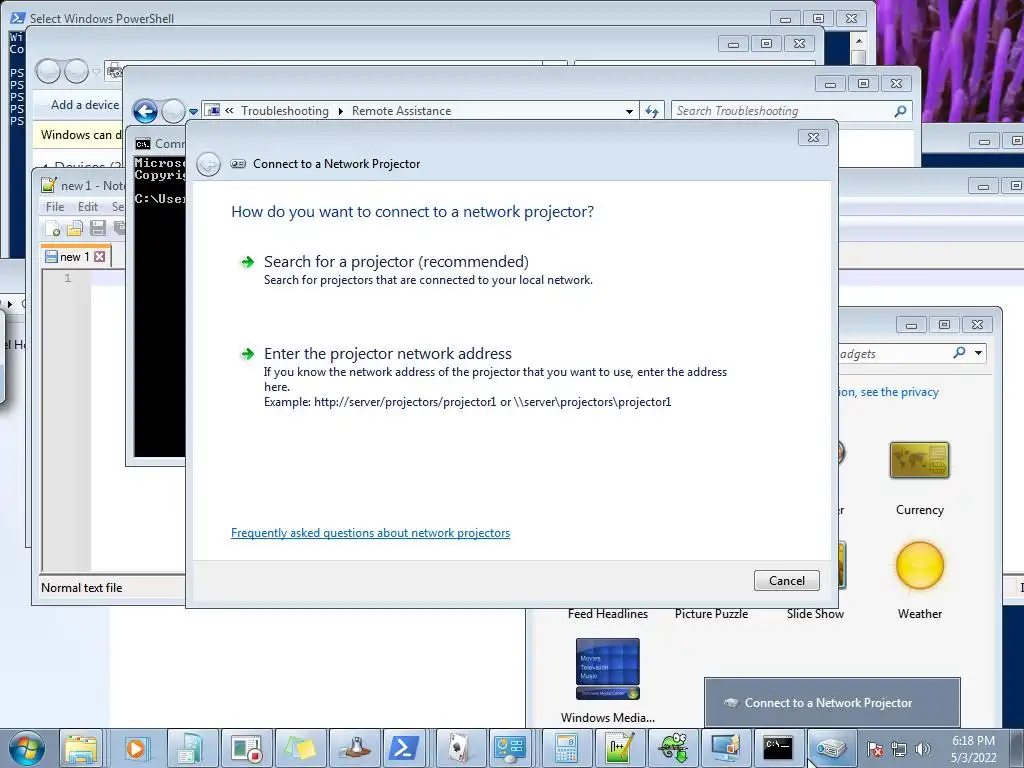Close the new 1 tab in Notepad++
1024x768 pixels.
(x=99, y=257)
